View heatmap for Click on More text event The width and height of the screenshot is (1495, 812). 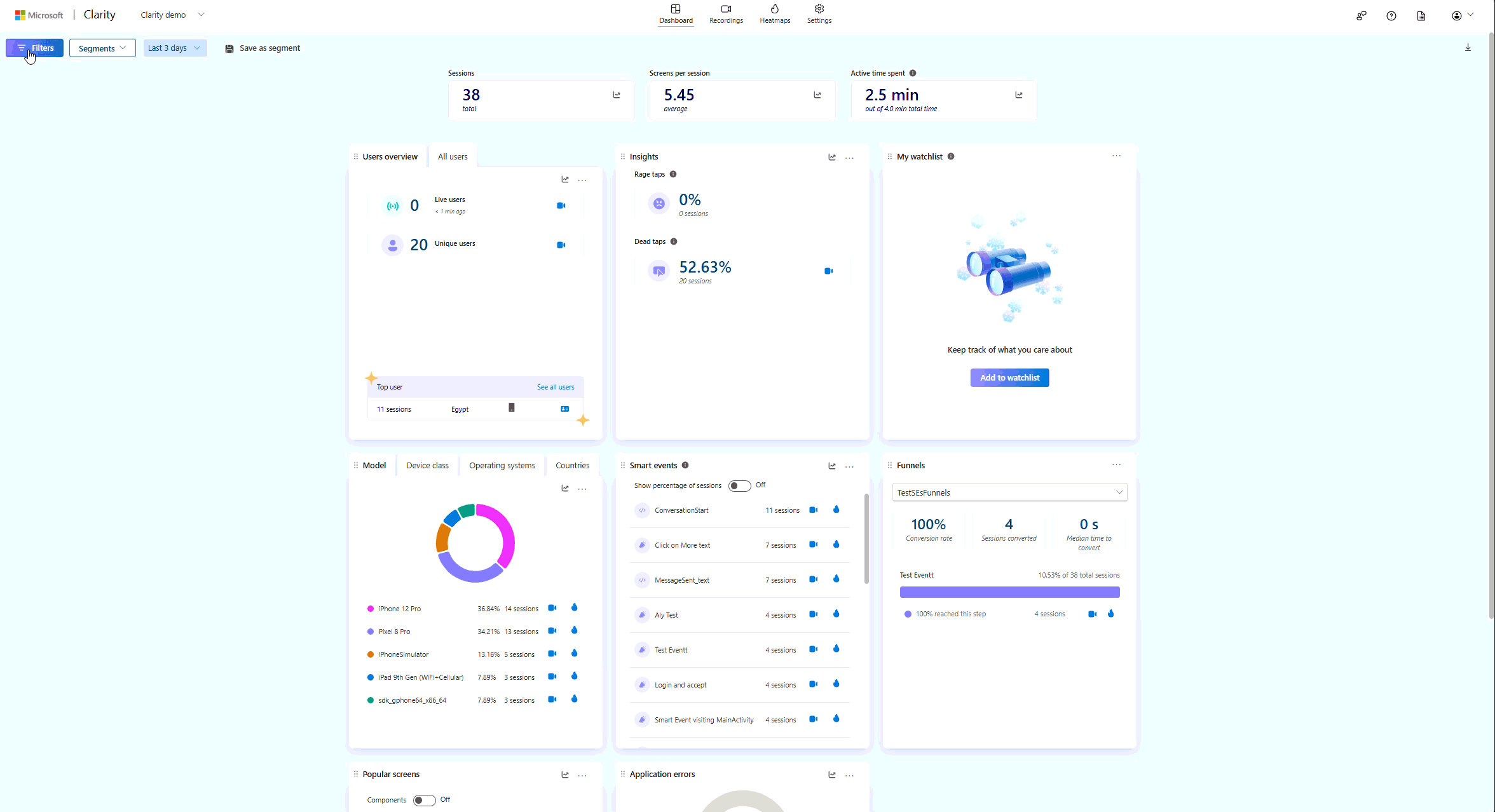point(836,545)
